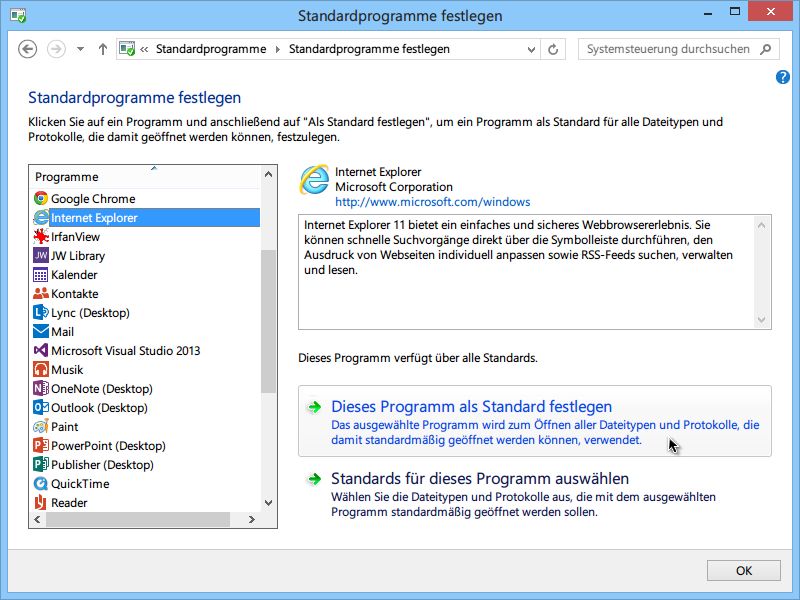800x600 pixels.
Task: Click the window title bar system icon
Action: [18, 15]
